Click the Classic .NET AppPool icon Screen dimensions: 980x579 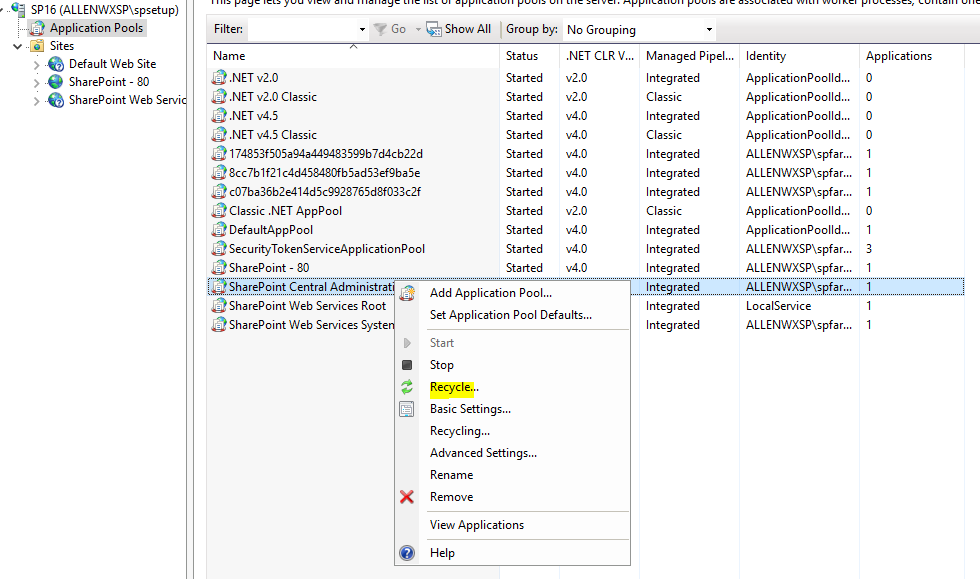click(219, 211)
